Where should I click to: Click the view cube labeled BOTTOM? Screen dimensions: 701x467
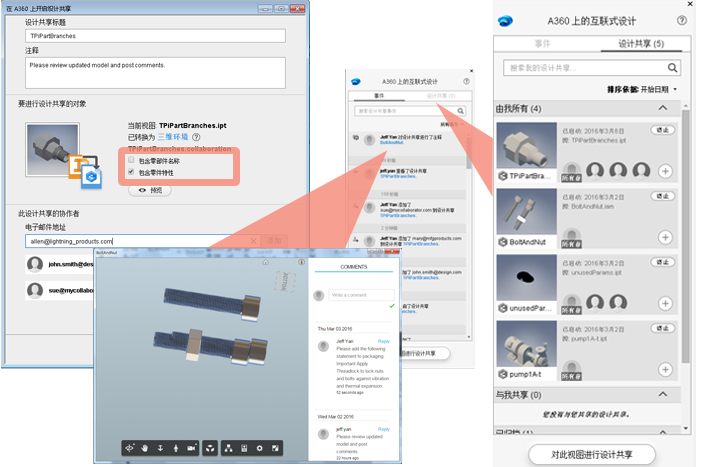[285, 282]
